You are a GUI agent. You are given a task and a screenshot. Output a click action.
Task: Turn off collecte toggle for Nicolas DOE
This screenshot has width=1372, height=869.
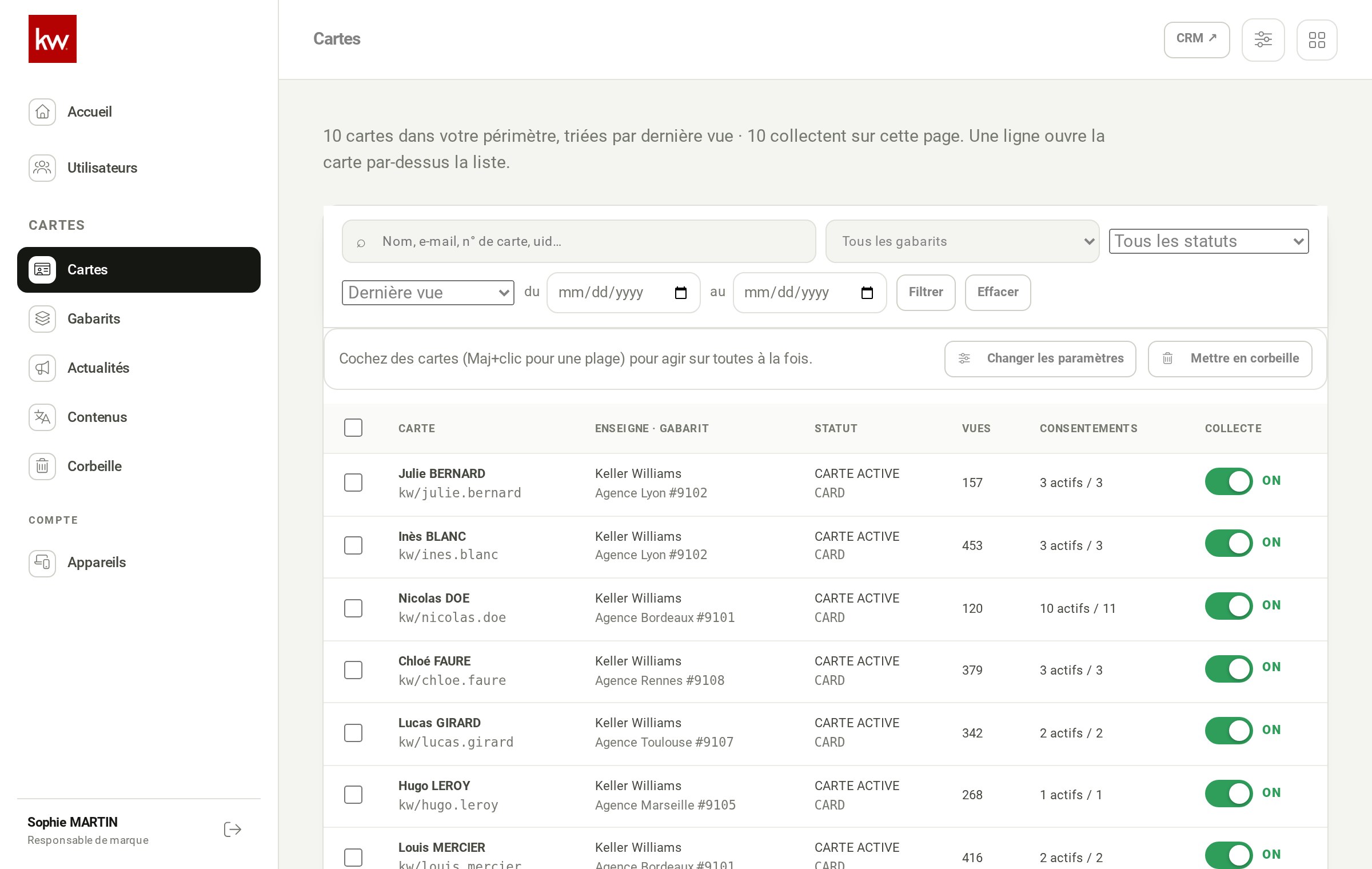[1229, 605]
